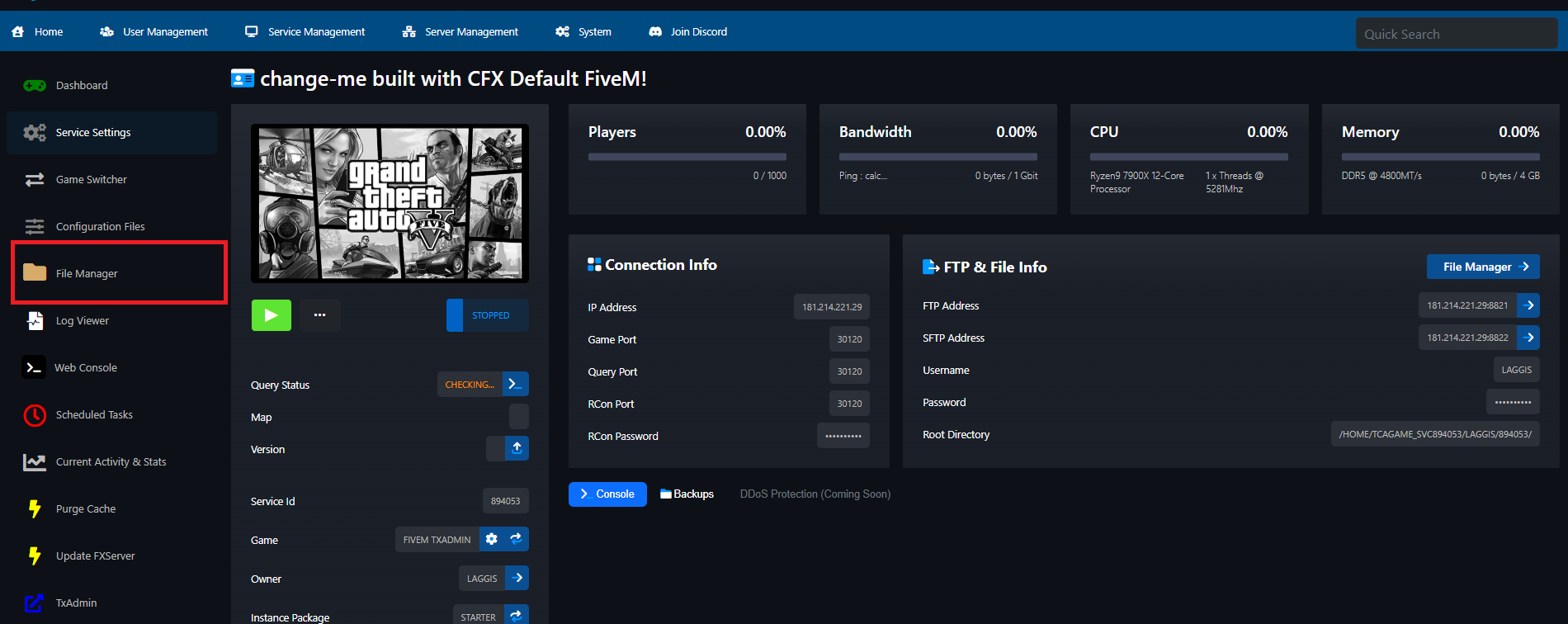Select the DDoS Protection (Coming Soon) tab
The height and width of the screenshot is (624, 1568).
(x=815, y=494)
